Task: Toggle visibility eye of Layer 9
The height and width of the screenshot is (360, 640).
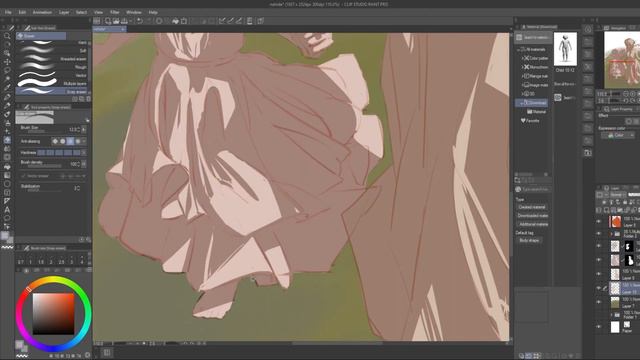Action: tap(599, 274)
